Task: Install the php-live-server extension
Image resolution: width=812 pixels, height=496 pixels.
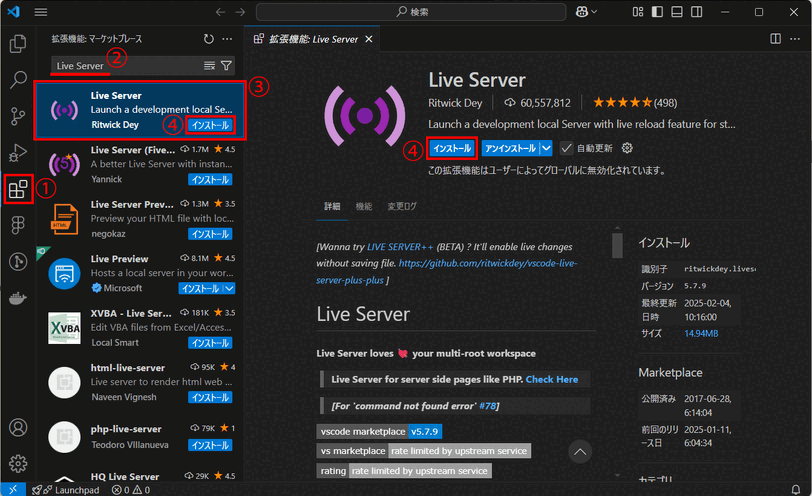Action: [210, 445]
